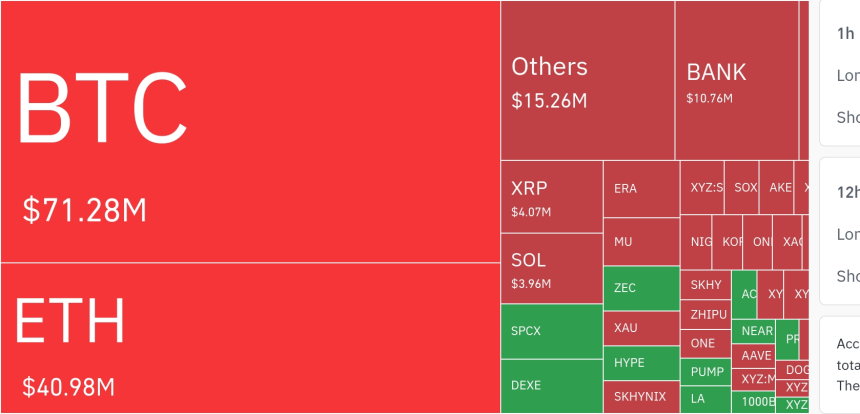Select the ZHIPU tile

tap(706, 314)
